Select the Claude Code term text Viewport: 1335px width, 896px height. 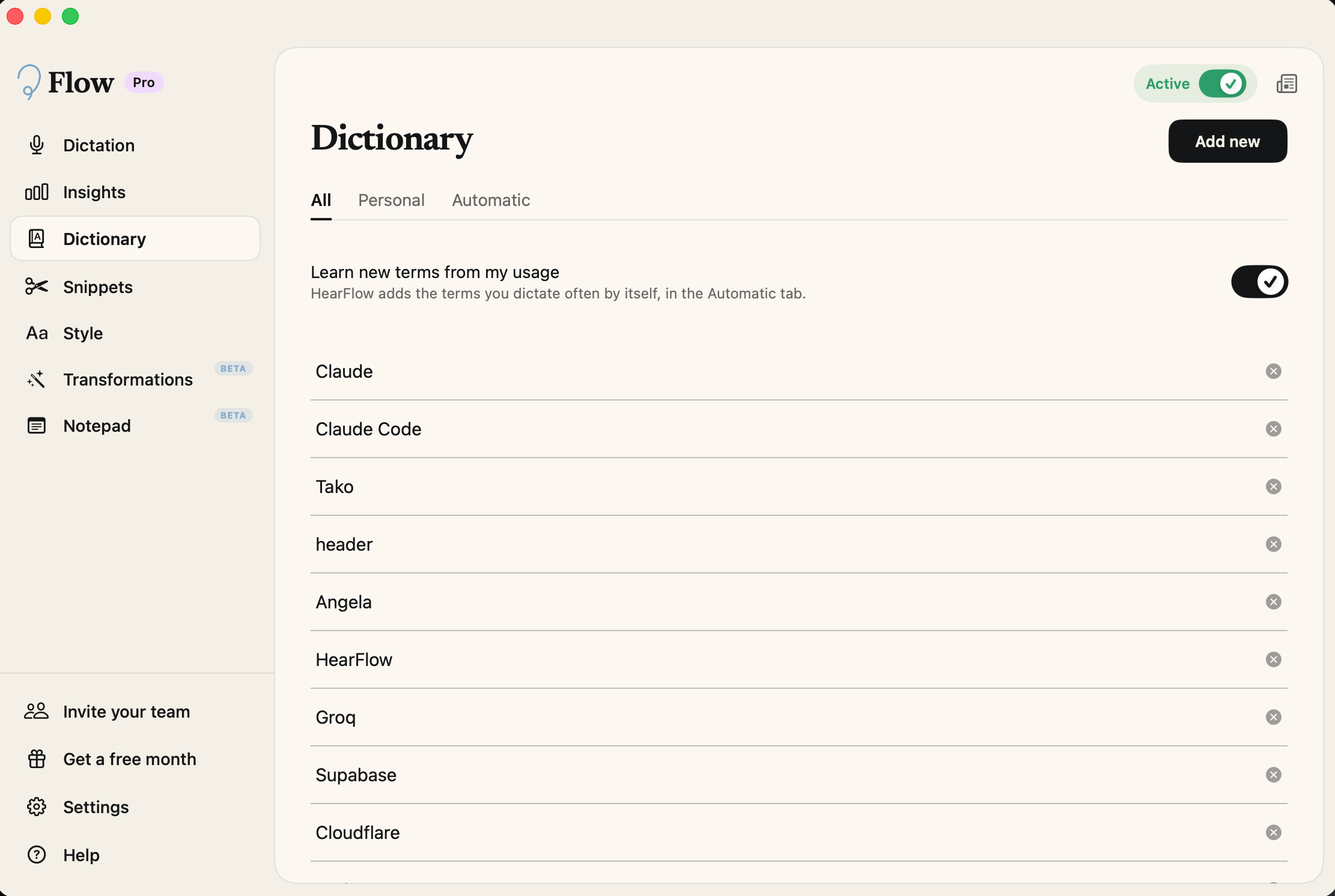[x=368, y=429]
